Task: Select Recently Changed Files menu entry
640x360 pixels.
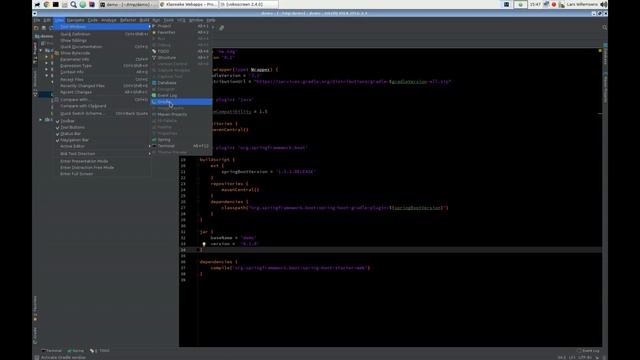Action: [102, 86]
